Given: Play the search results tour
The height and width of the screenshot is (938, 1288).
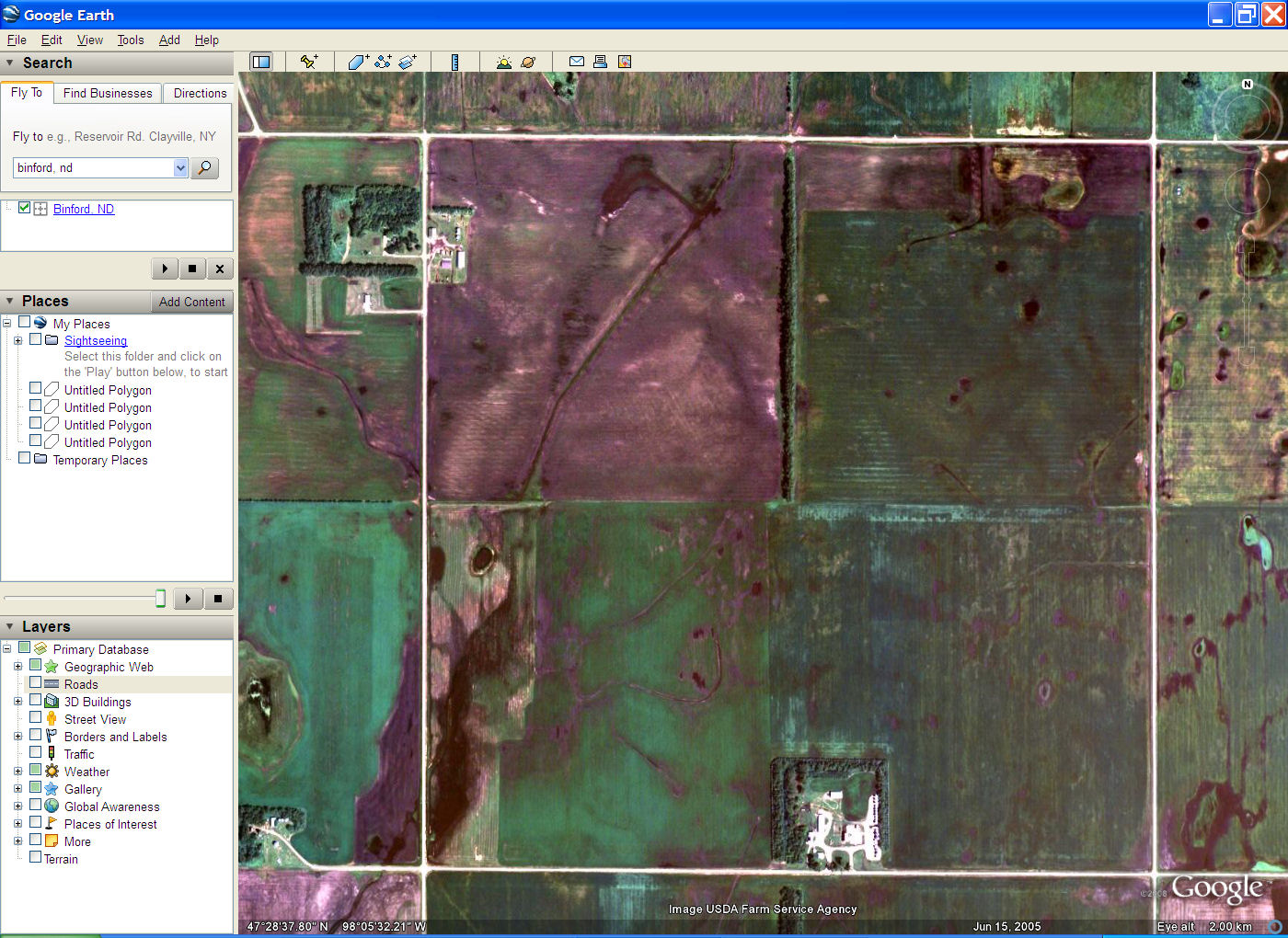Looking at the screenshot, I should pos(165,269).
